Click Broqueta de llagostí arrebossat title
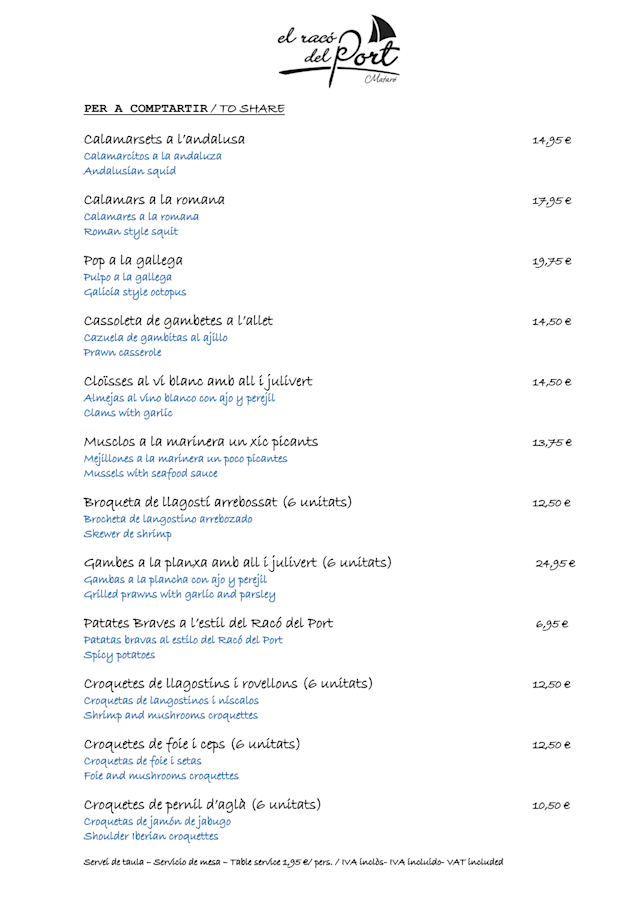This screenshot has height=905, width=640. pyautogui.click(x=218, y=502)
